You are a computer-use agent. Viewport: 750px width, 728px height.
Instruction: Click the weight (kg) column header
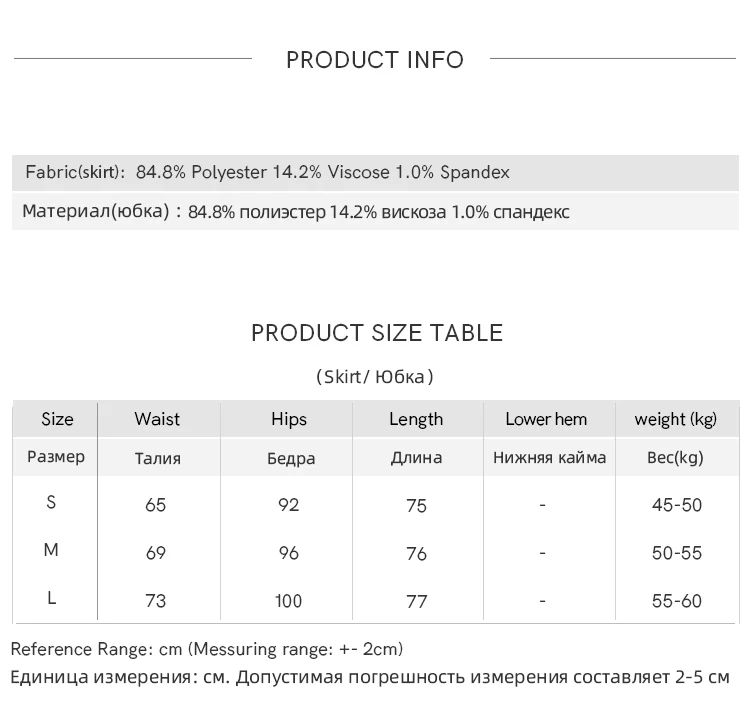[676, 419]
